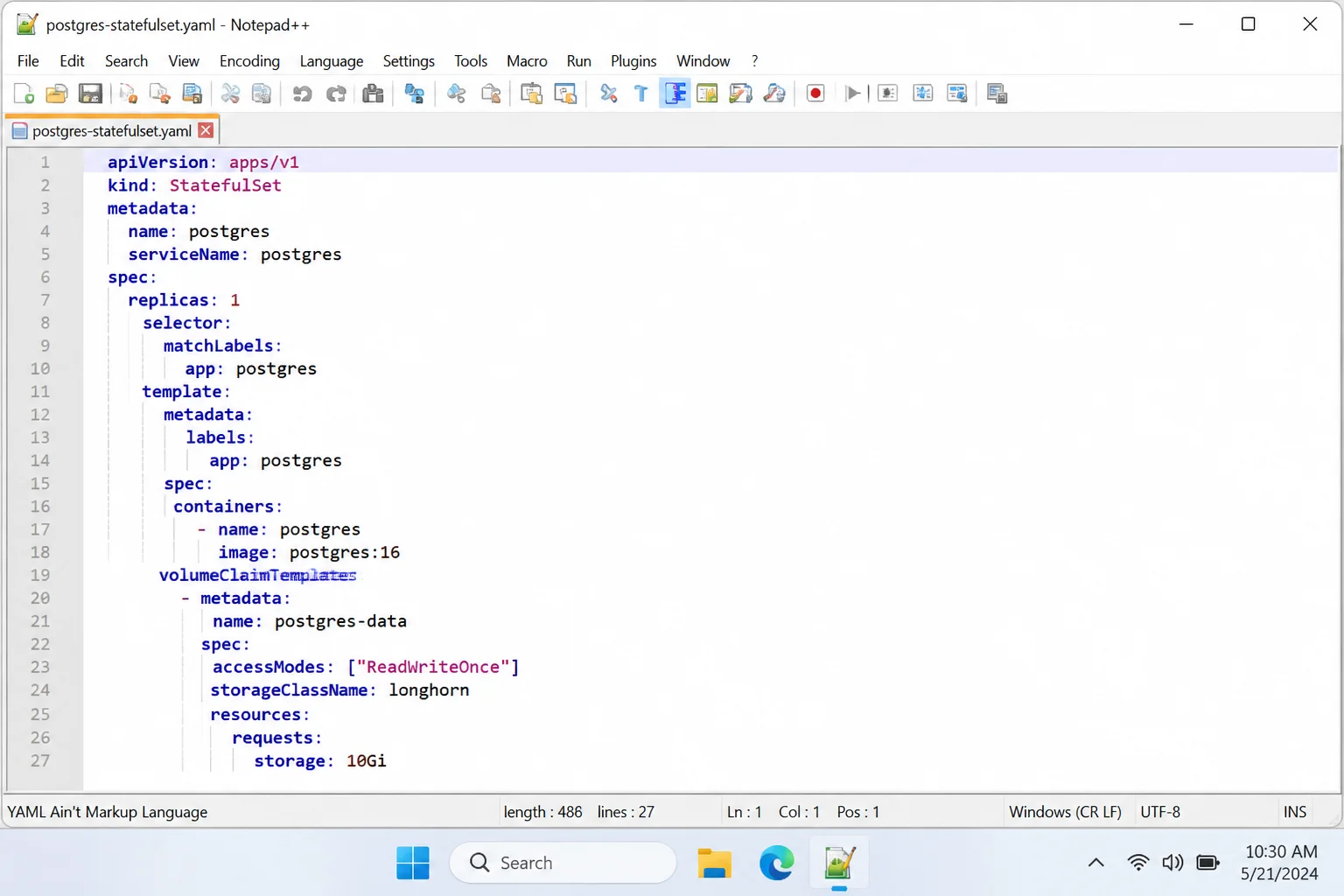Image resolution: width=1344 pixels, height=896 pixels.
Task: Open the View menu
Action: [x=184, y=61]
